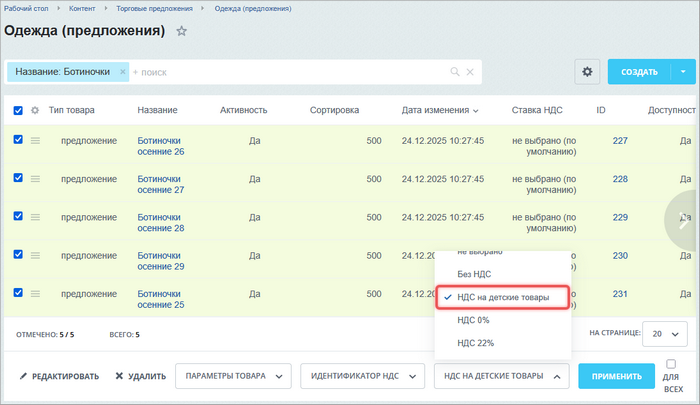Open row menu for Ботиночки осенние 26
The image size is (700, 405).
click(x=35, y=141)
